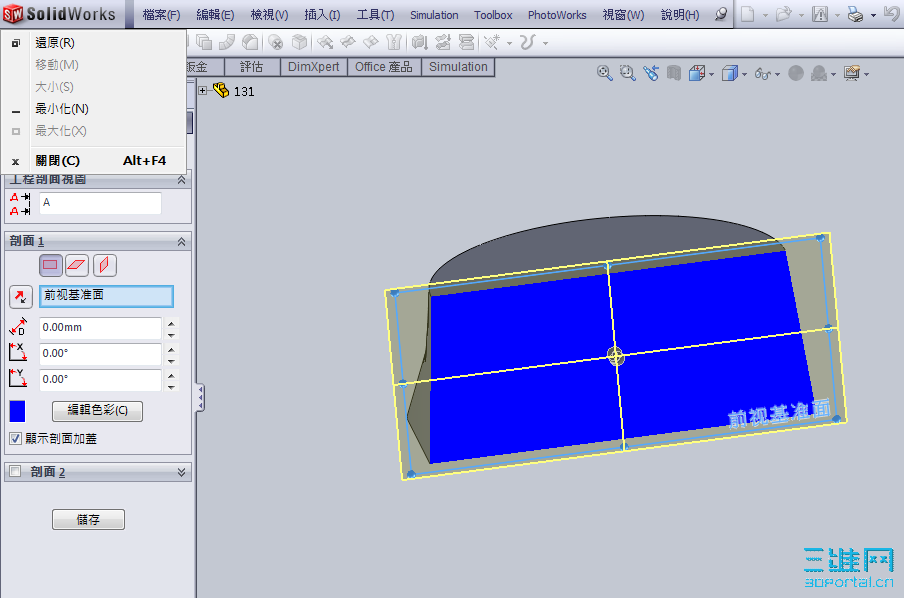Open the New document dropdown arrow

[766, 16]
